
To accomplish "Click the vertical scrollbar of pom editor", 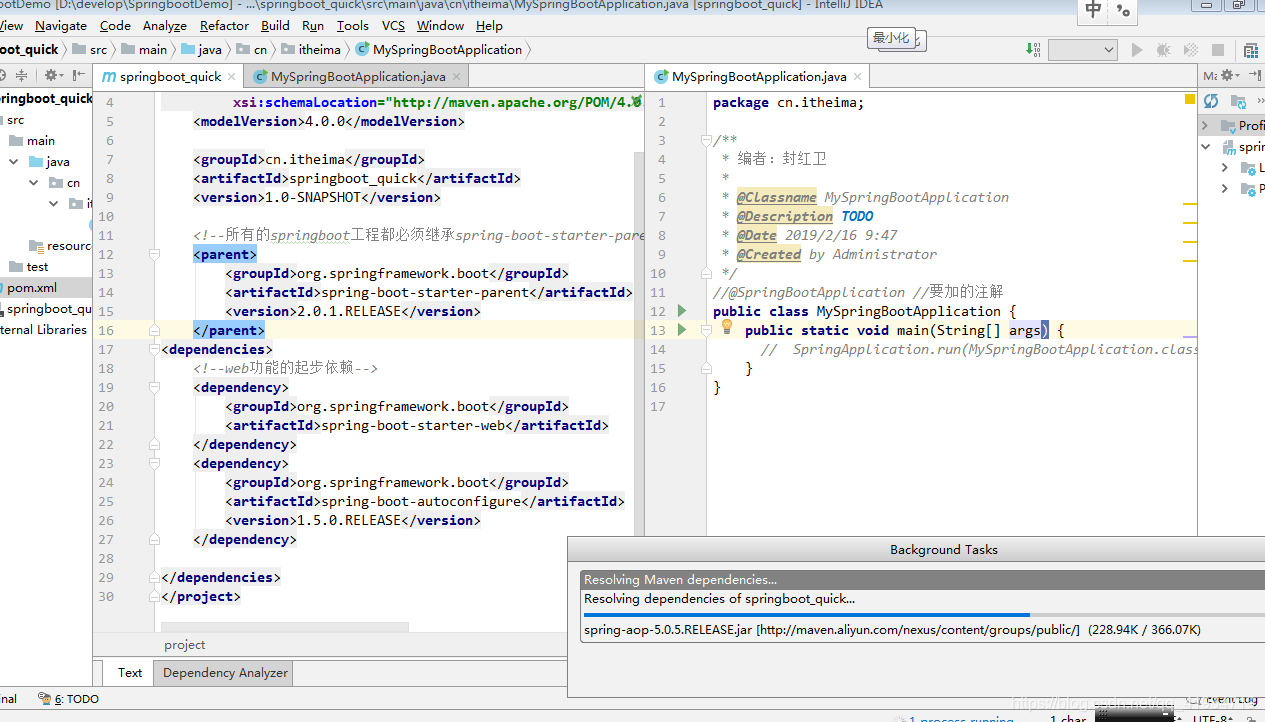I will [x=637, y=340].
